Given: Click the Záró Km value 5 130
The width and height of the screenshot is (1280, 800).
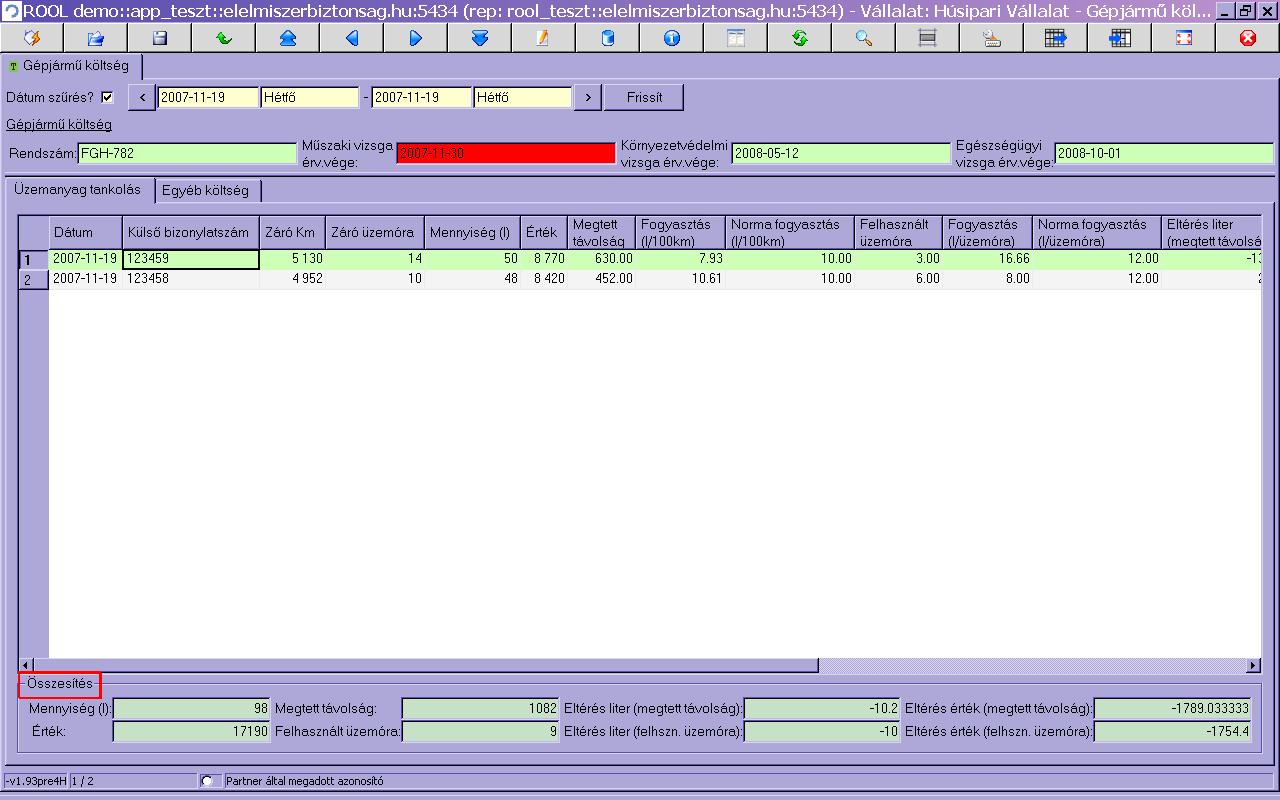Looking at the screenshot, I should click(x=292, y=259).
